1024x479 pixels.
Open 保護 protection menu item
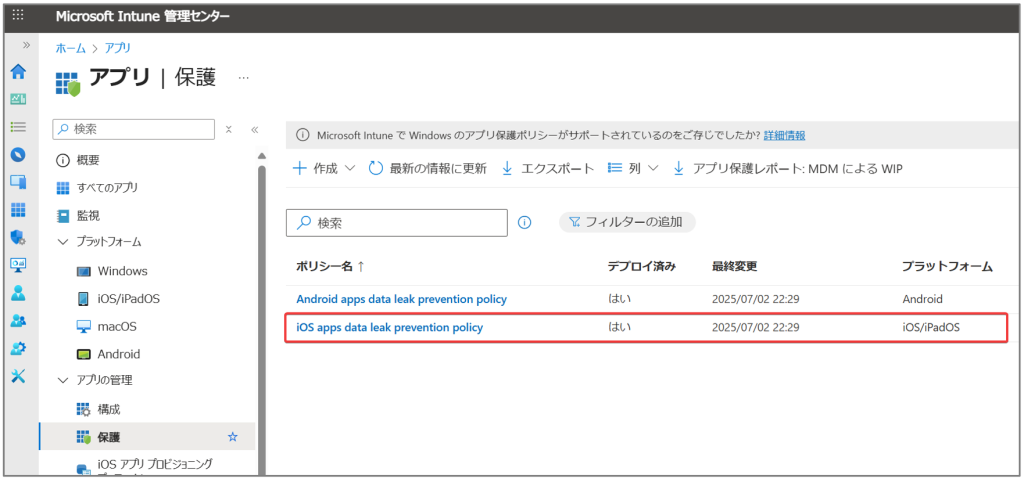(147, 437)
